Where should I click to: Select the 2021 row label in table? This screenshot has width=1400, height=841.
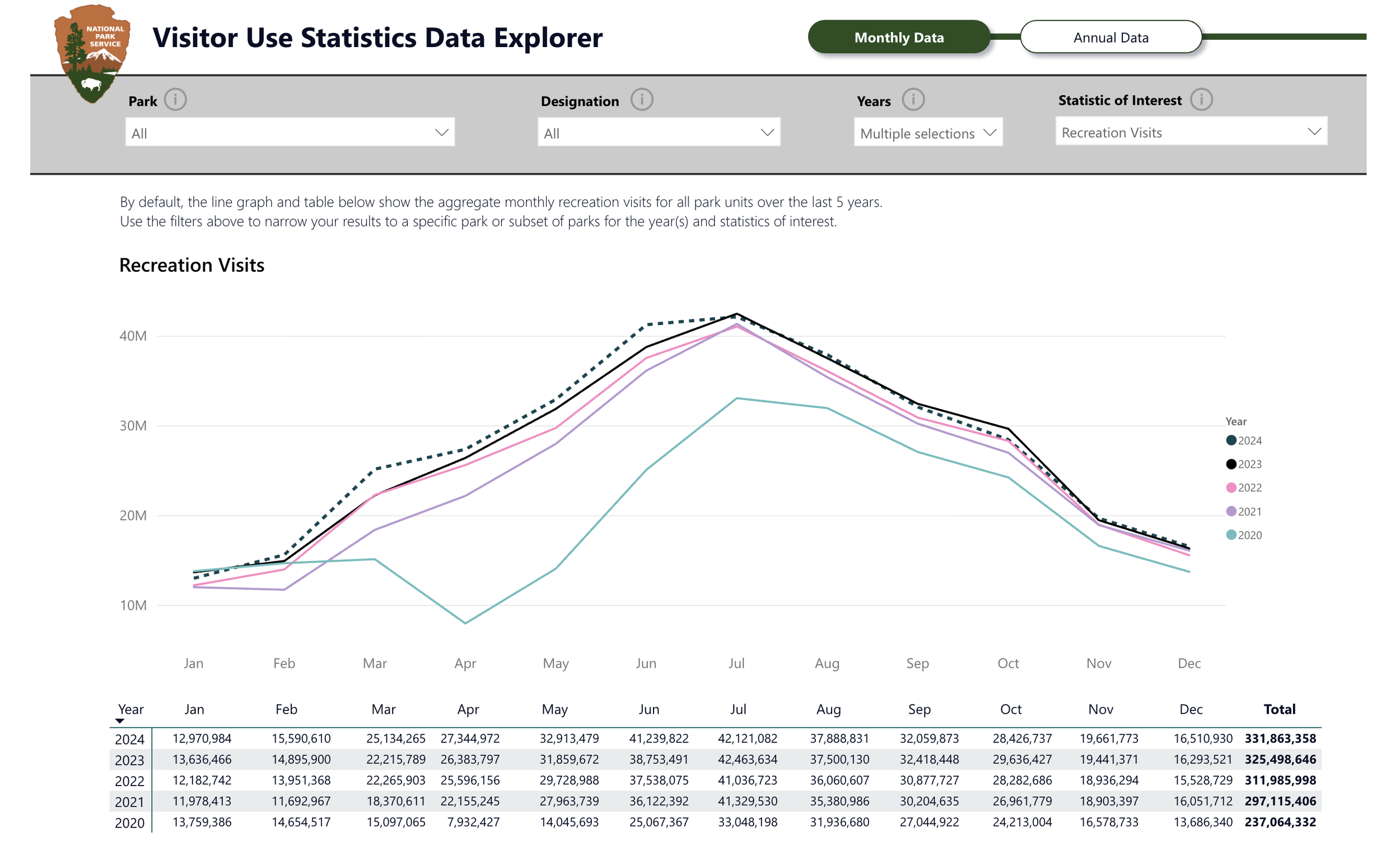[x=130, y=802]
